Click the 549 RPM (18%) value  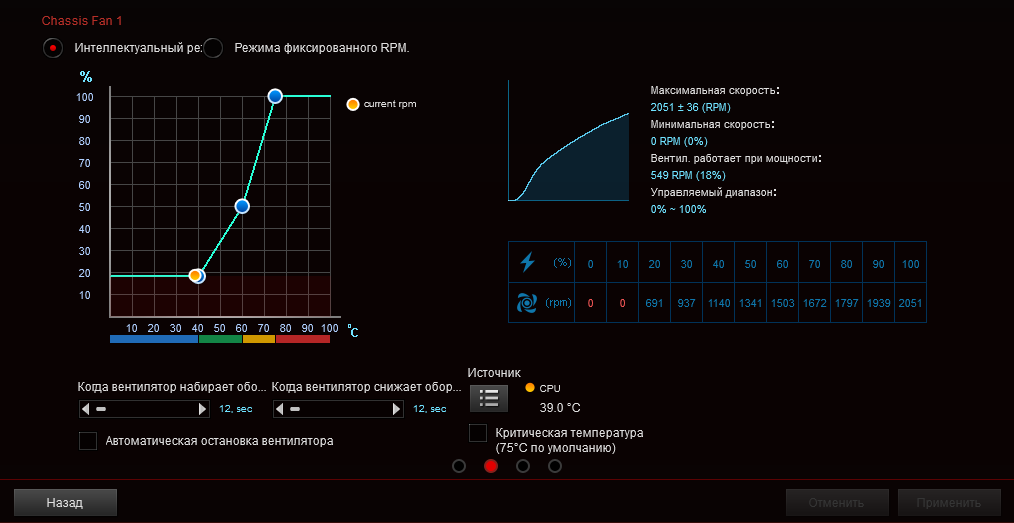688,175
